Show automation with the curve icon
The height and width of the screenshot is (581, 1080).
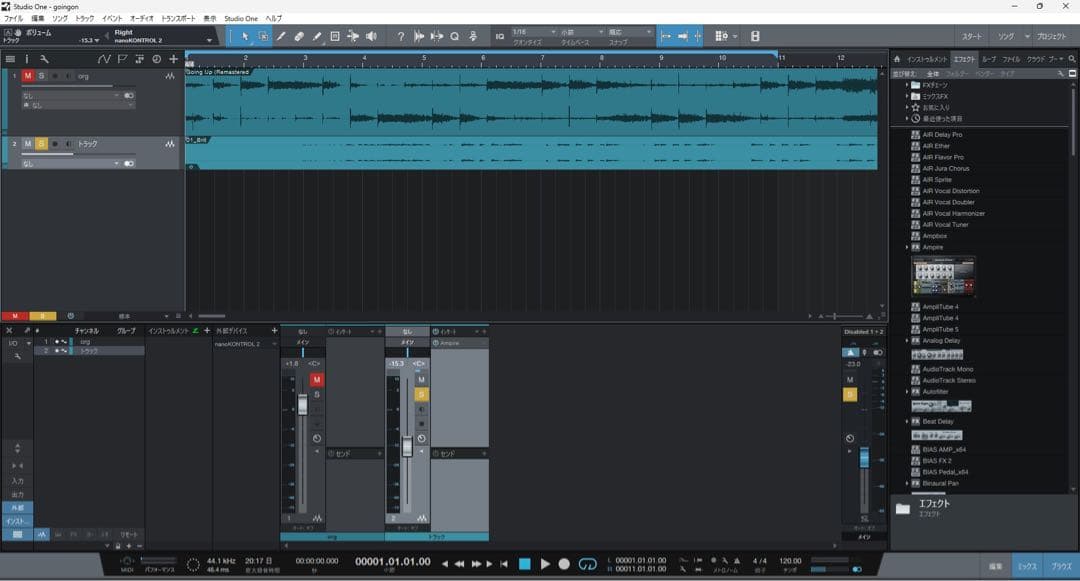click(104, 59)
